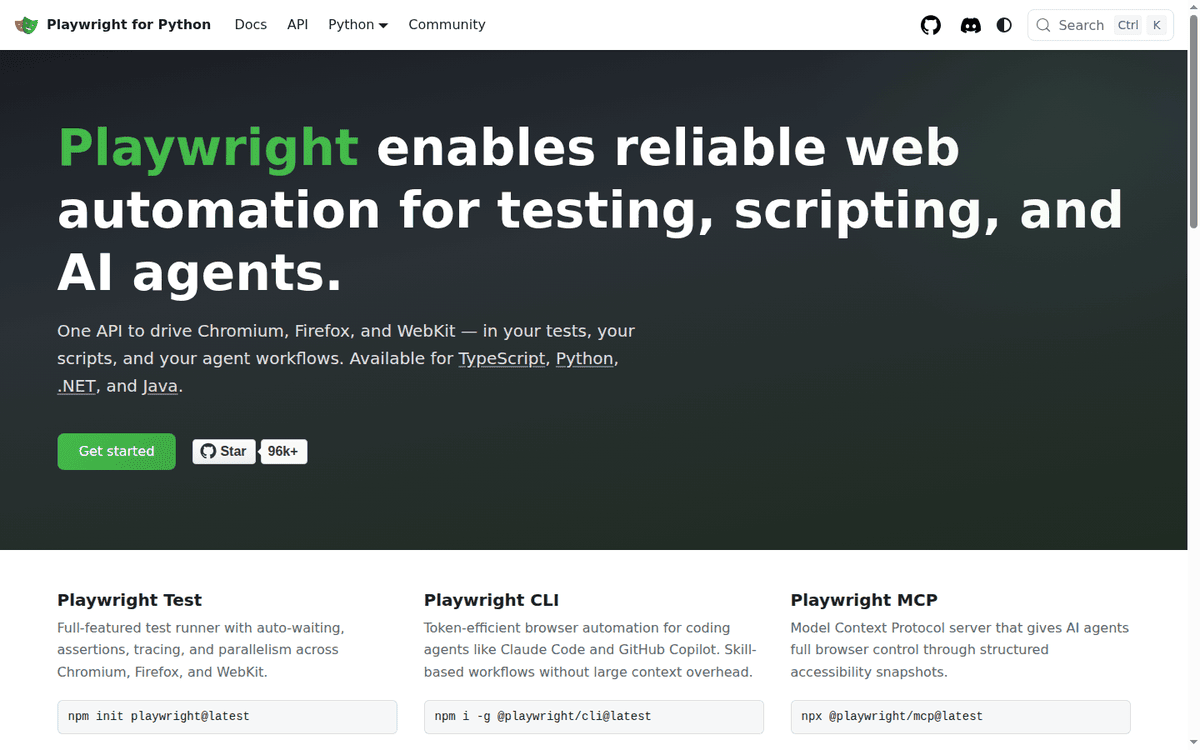Go to Playwright for Python home title
Screen dimensions: 1200x750
click(129, 24)
